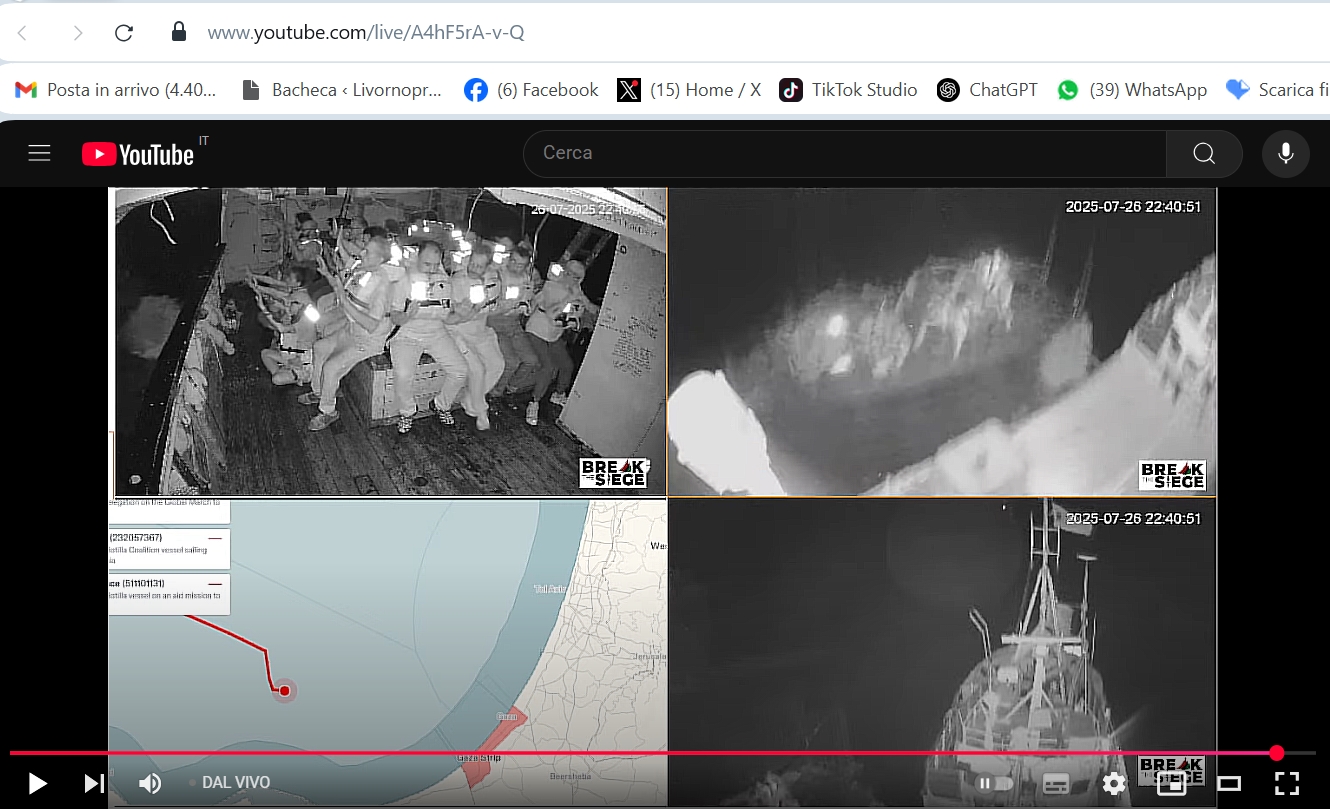The image size is (1330, 809).
Task: Open the '(6) Facebook' bookmark
Action: point(530,89)
